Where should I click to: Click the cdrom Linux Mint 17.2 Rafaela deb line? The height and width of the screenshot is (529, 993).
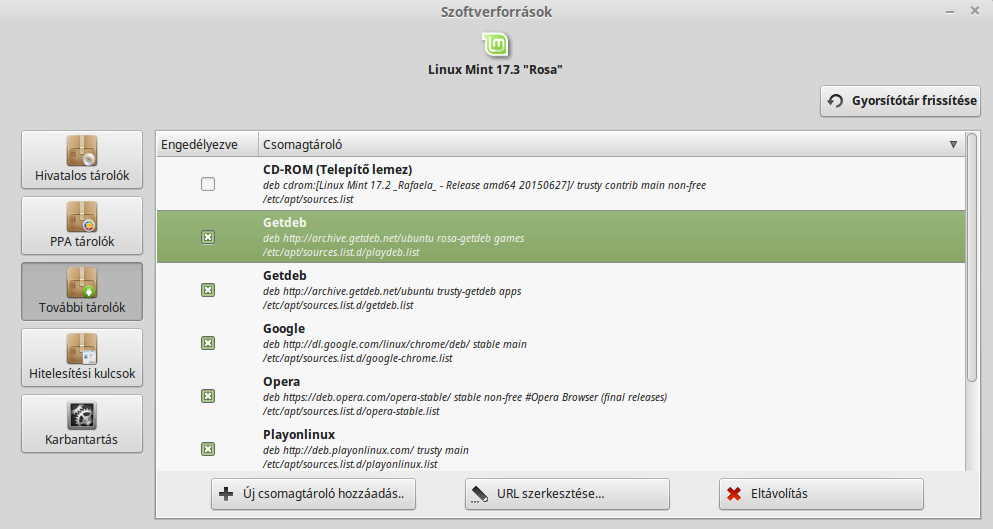pos(484,186)
